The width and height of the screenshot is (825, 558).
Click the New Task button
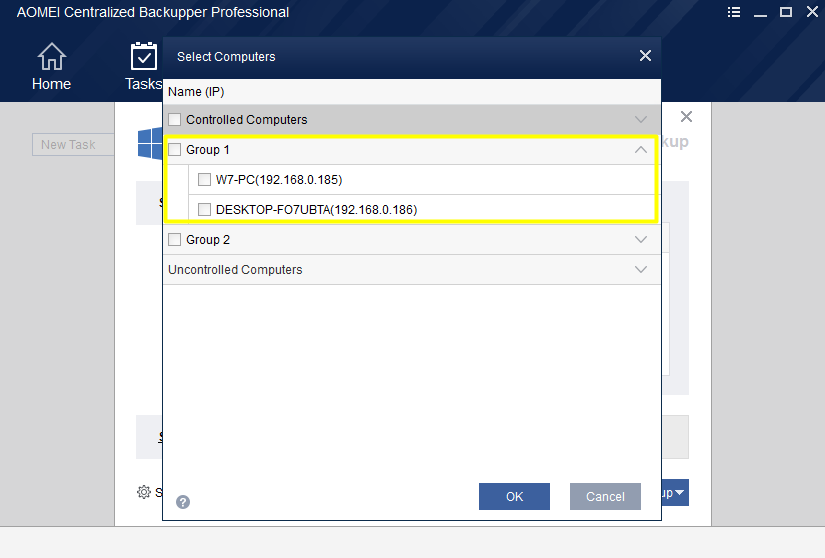(73, 145)
